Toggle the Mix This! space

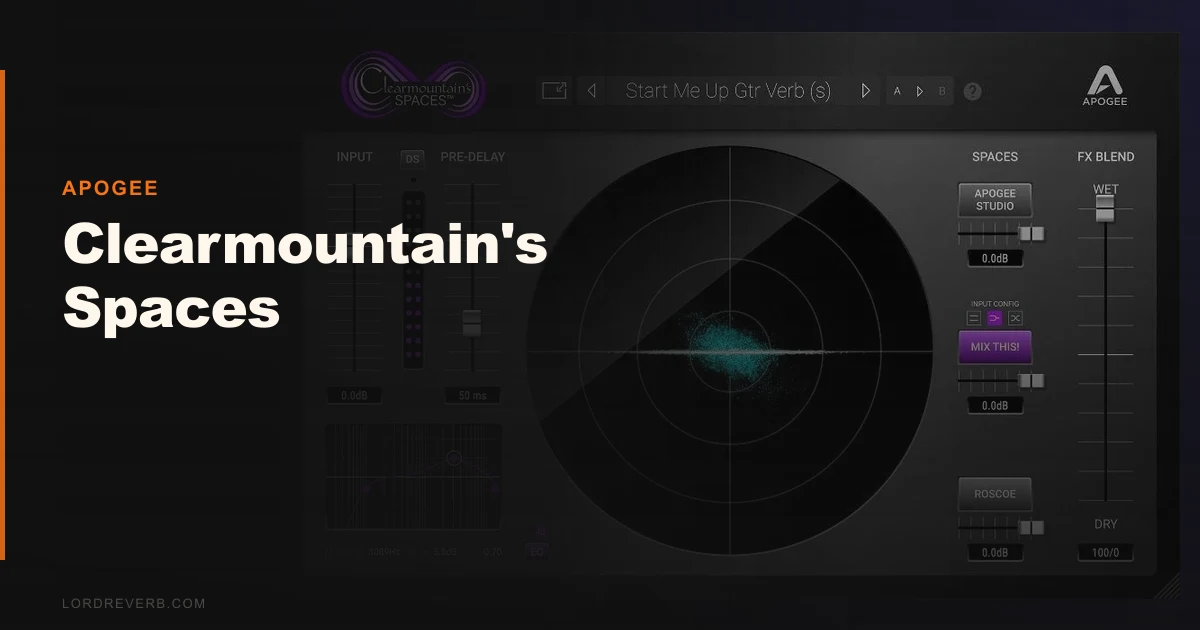[x=995, y=347]
